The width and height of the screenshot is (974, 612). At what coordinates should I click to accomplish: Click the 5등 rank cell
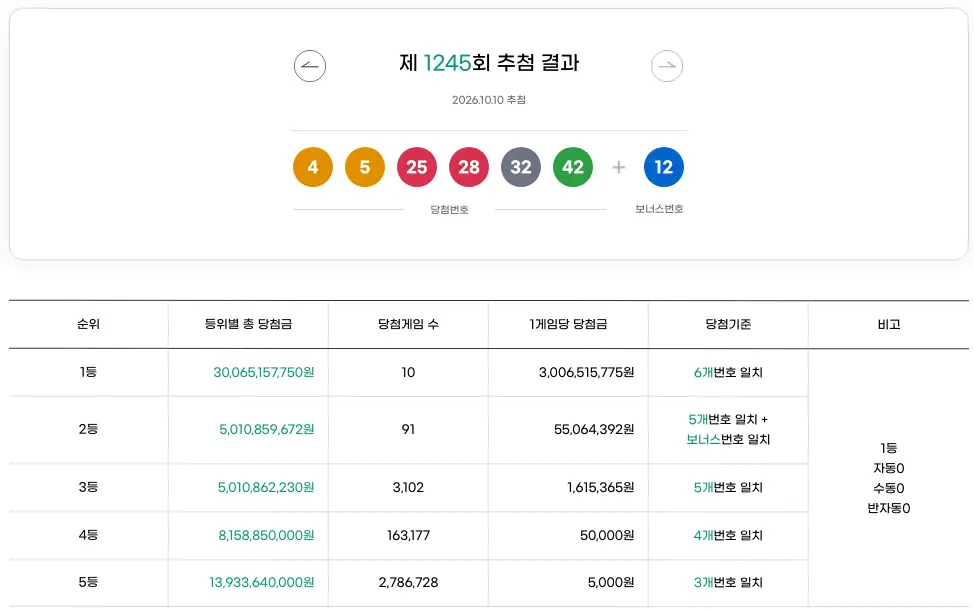88,582
